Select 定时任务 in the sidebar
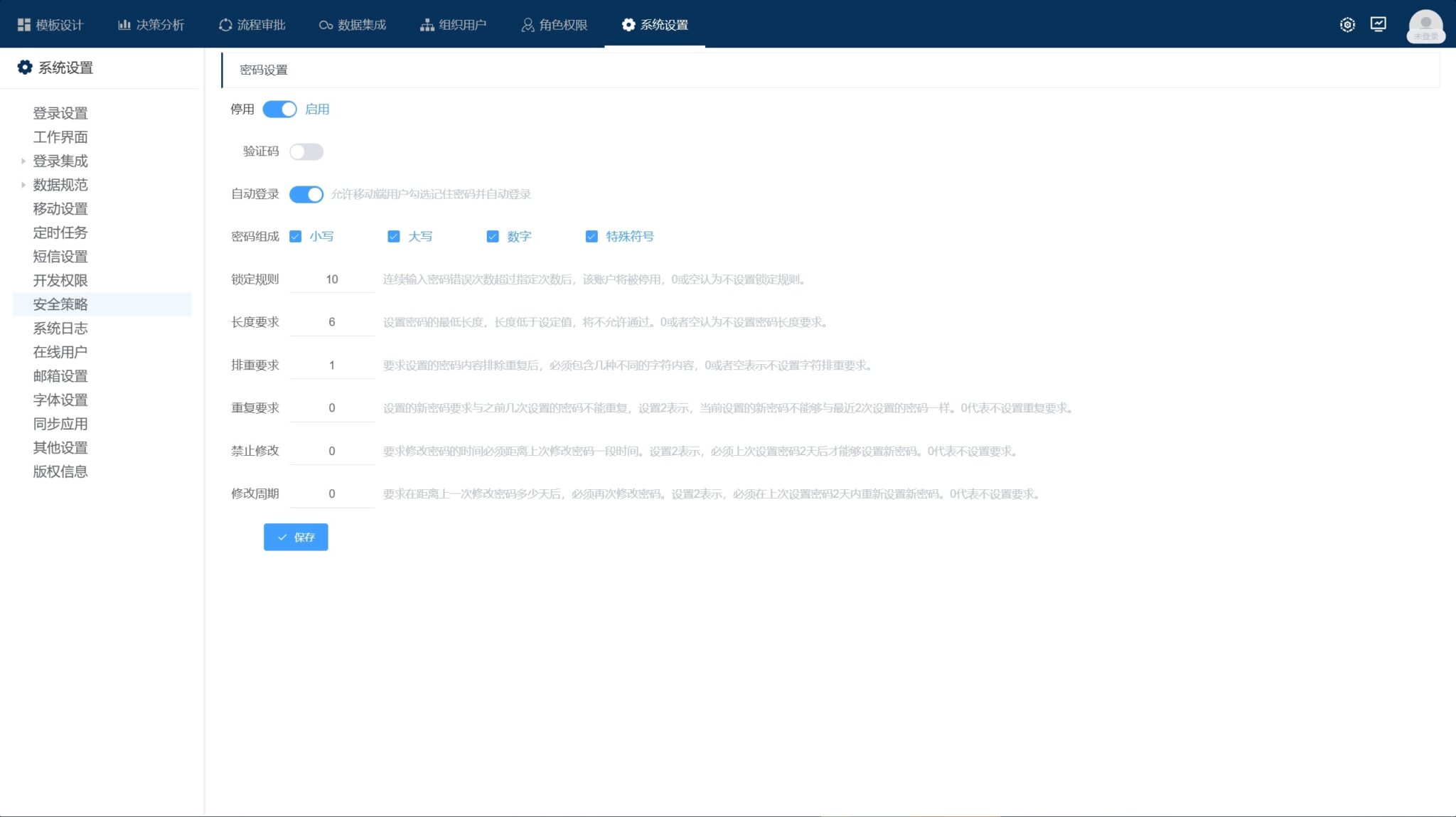 coord(60,233)
